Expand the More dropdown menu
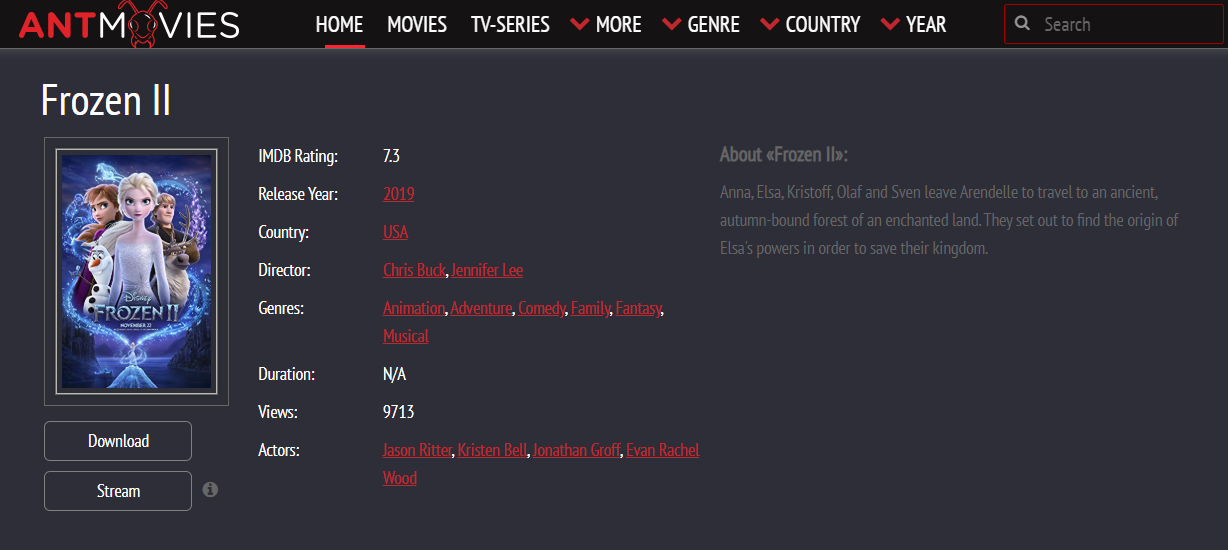 606,25
